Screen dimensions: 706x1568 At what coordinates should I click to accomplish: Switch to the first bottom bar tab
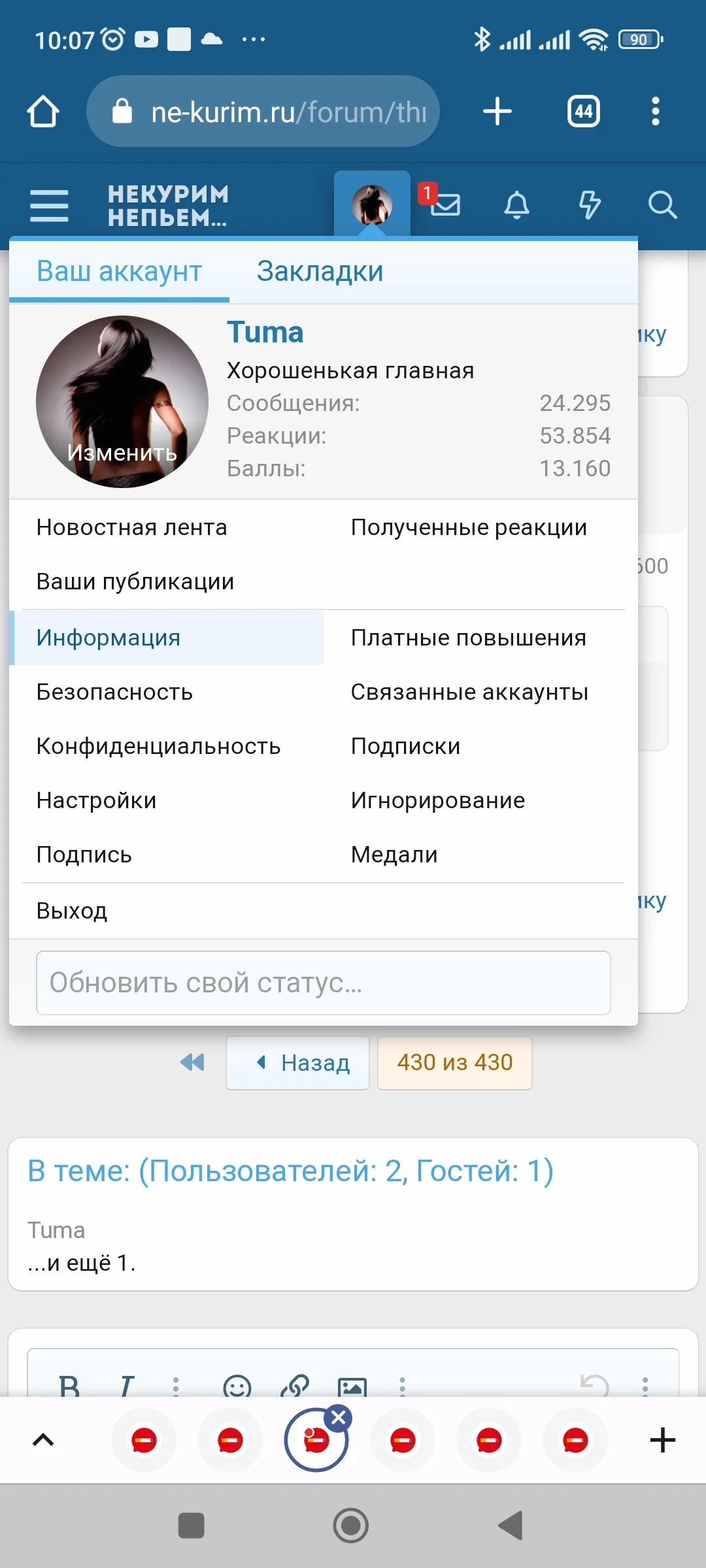pyautogui.click(x=144, y=1440)
